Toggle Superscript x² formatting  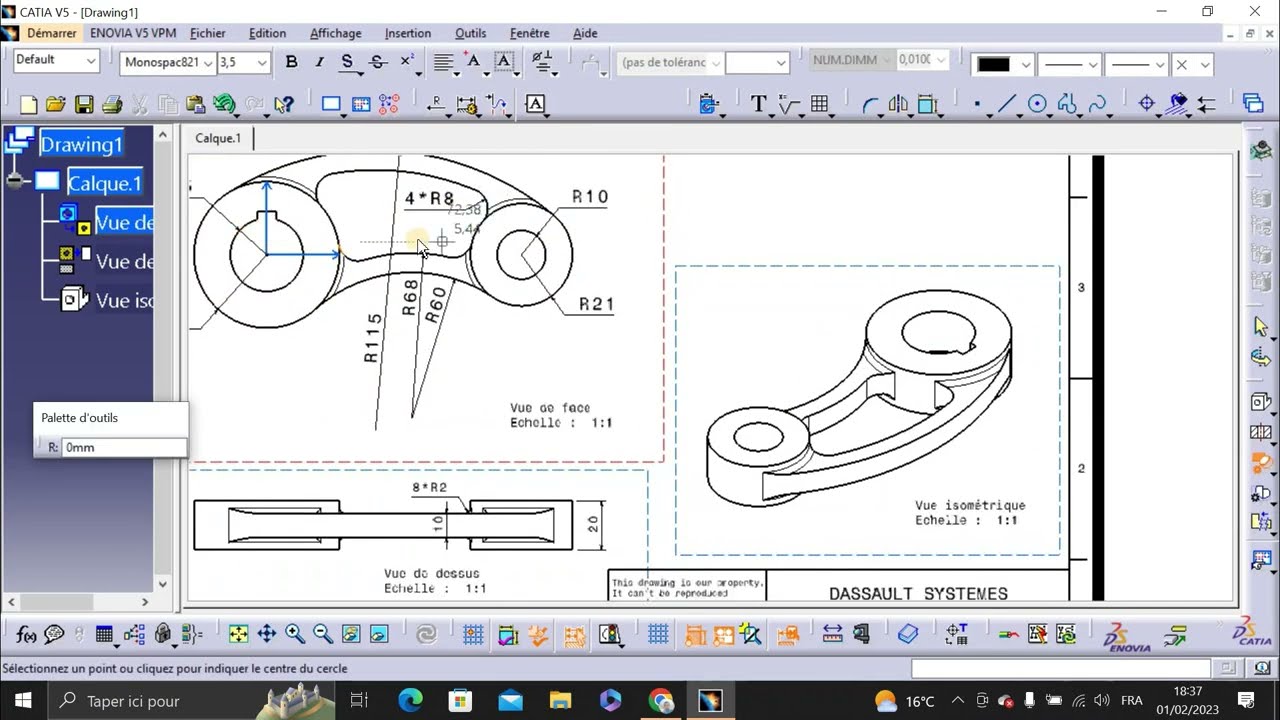[x=407, y=62]
